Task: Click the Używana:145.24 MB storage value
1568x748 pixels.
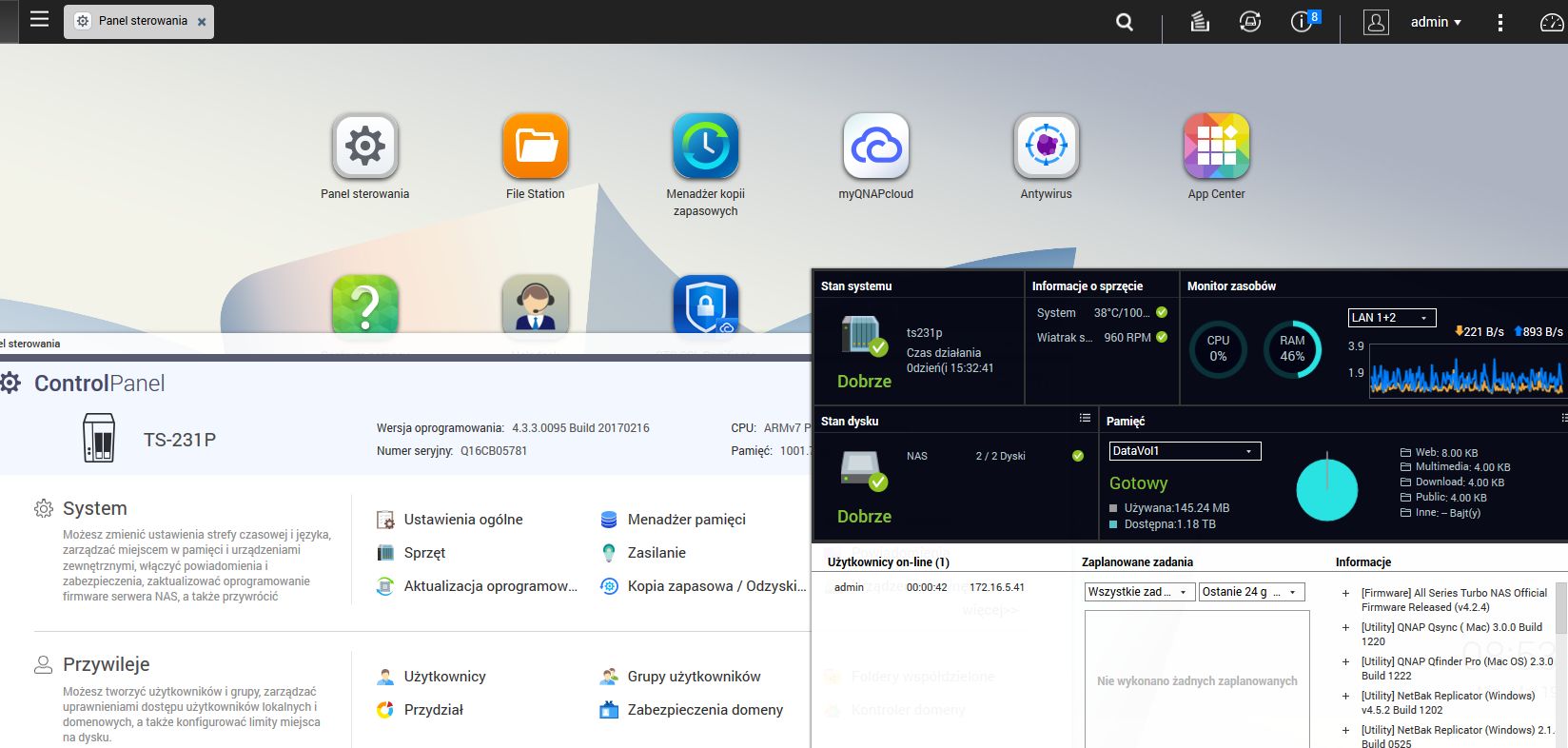Action: [1177, 508]
